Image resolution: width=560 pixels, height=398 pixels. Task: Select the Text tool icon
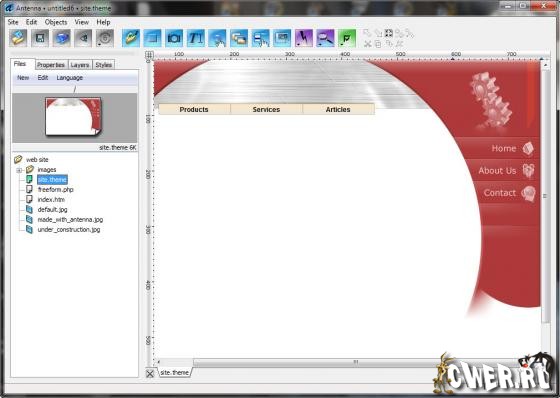tap(196, 38)
